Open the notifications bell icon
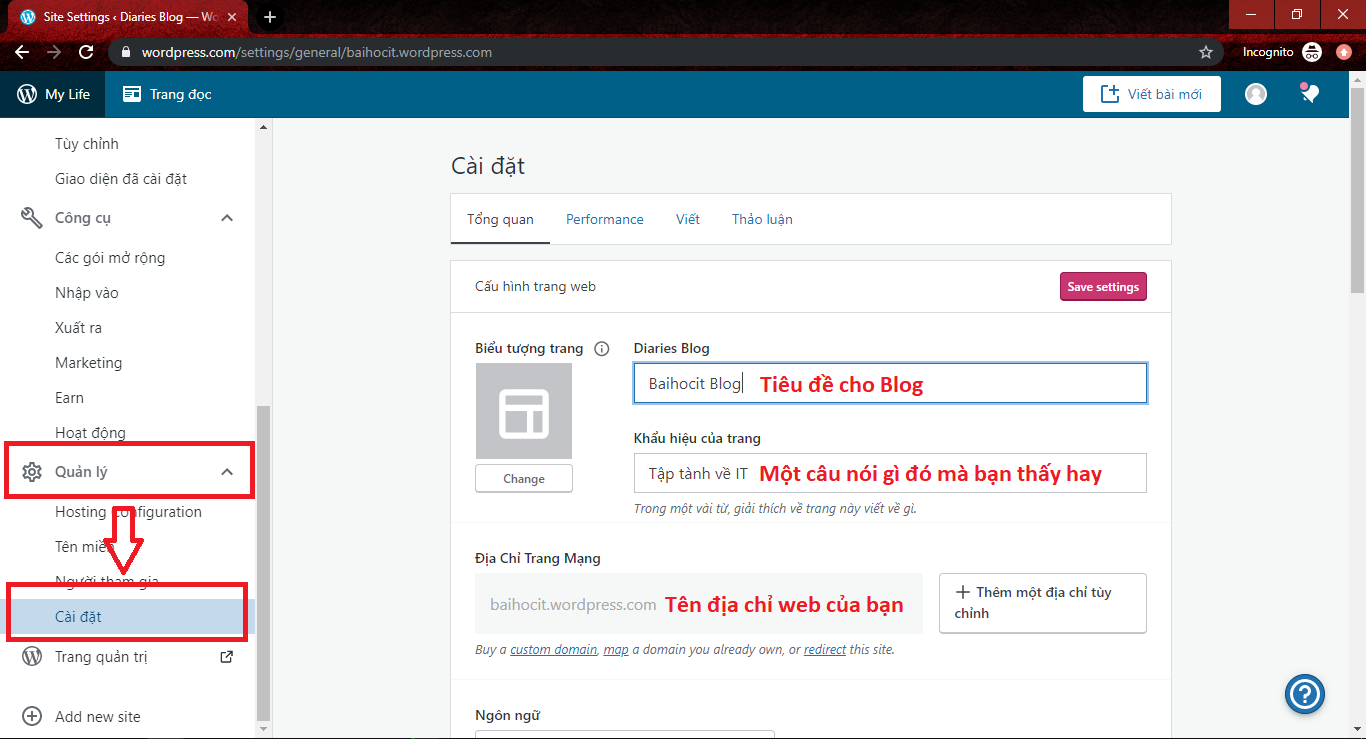Screen dimensions: 1366x739 coord(1309,94)
